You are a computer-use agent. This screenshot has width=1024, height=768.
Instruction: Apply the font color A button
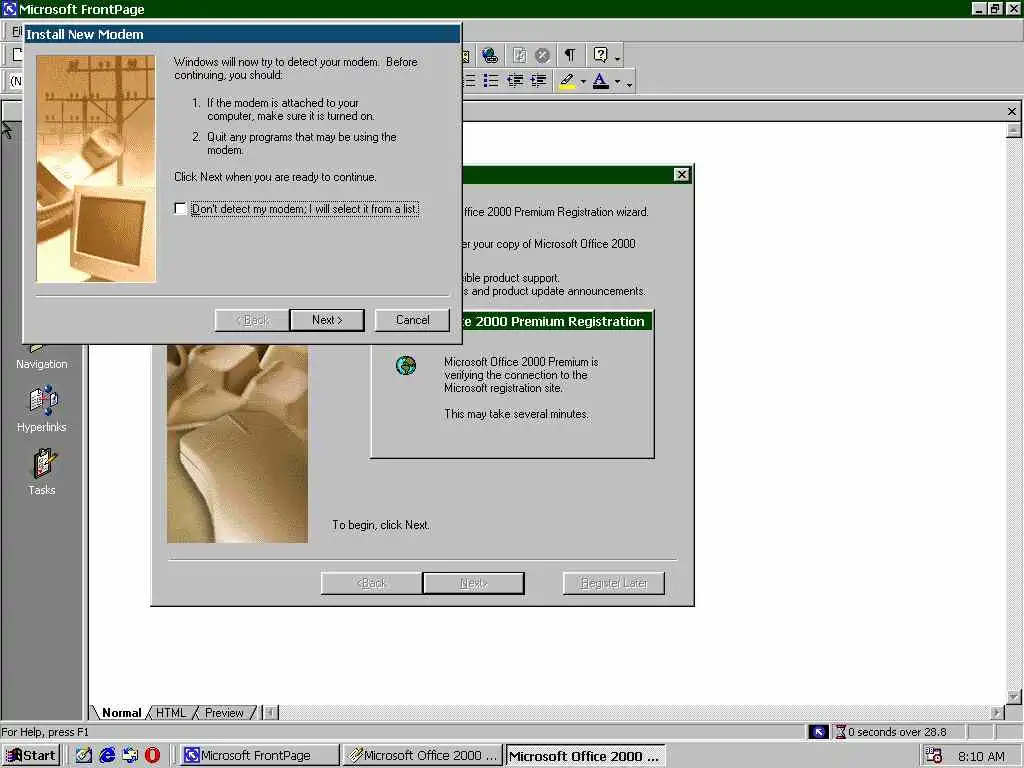tap(600, 81)
